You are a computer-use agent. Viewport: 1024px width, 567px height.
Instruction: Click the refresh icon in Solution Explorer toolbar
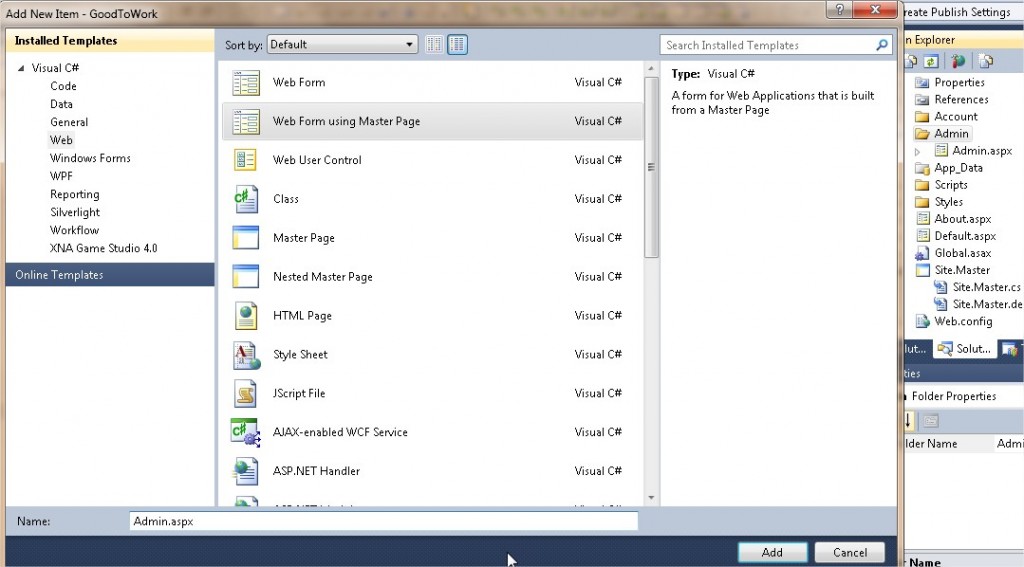(931, 61)
